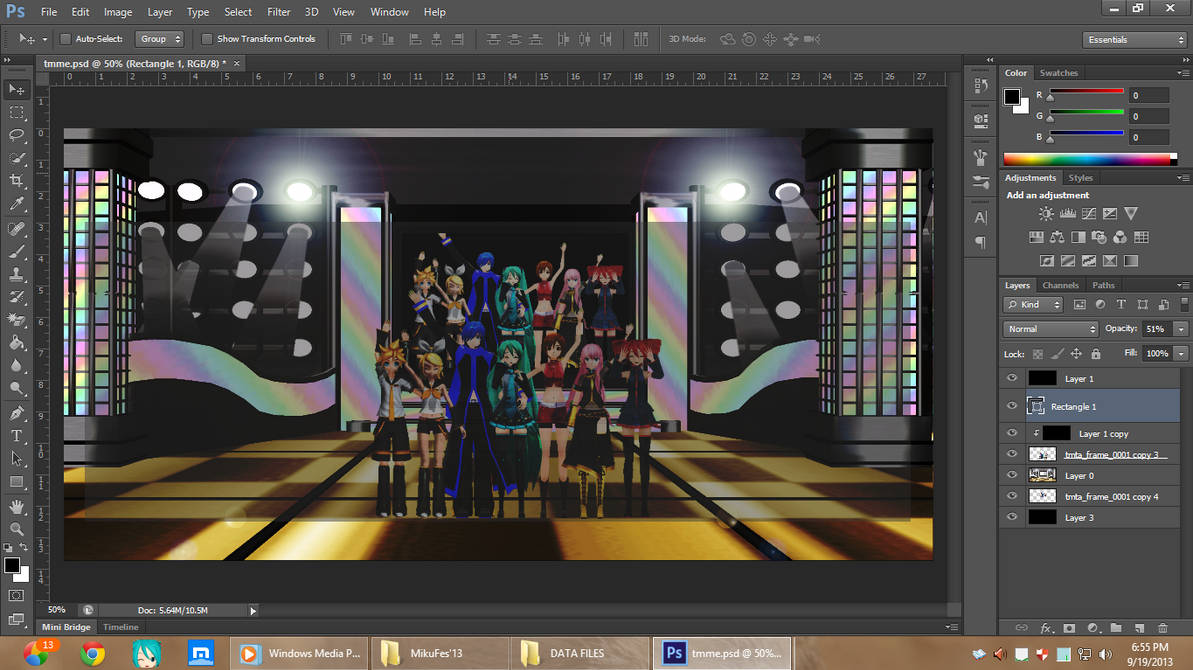Click the Levels adjustment icon
This screenshot has height=670, width=1193.
coord(1067,214)
